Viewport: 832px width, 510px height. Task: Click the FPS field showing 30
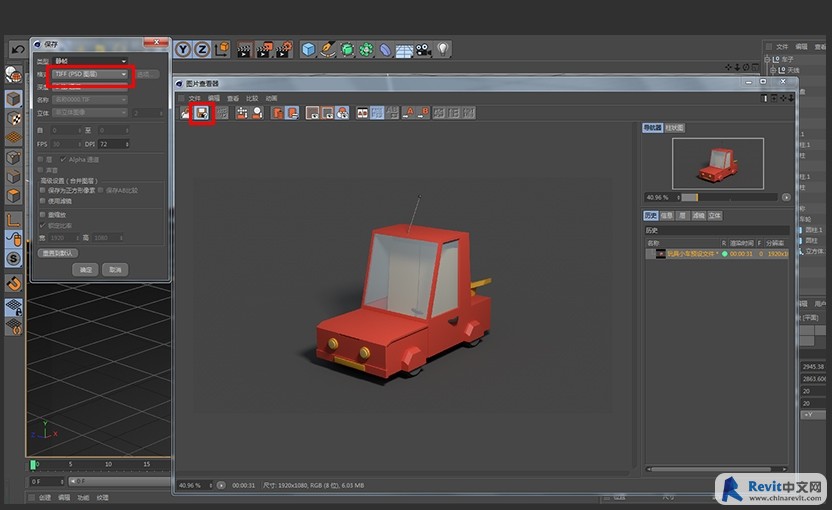65,144
